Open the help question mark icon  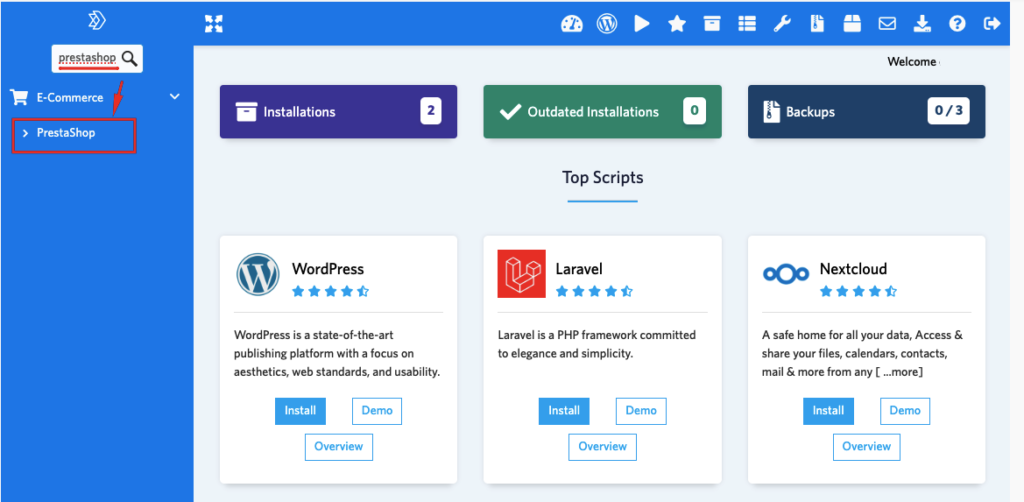click(x=957, y=24)
